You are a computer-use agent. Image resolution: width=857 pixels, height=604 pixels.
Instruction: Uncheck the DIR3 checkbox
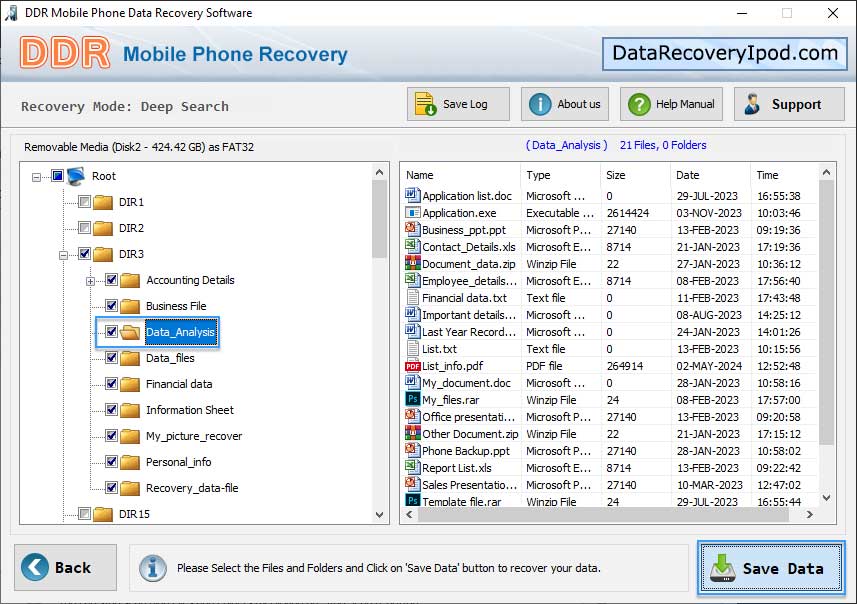tap(84, 254)
